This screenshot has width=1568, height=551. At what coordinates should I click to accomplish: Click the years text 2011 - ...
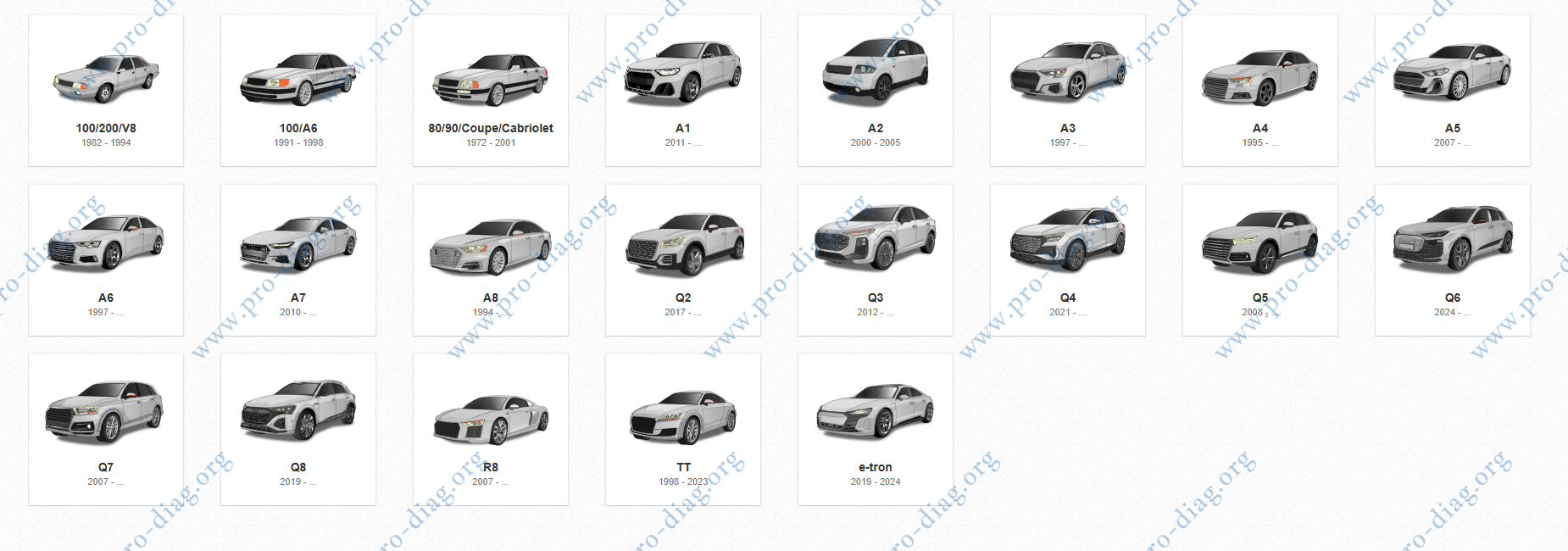pyautogui.click(x=683, y=142)
